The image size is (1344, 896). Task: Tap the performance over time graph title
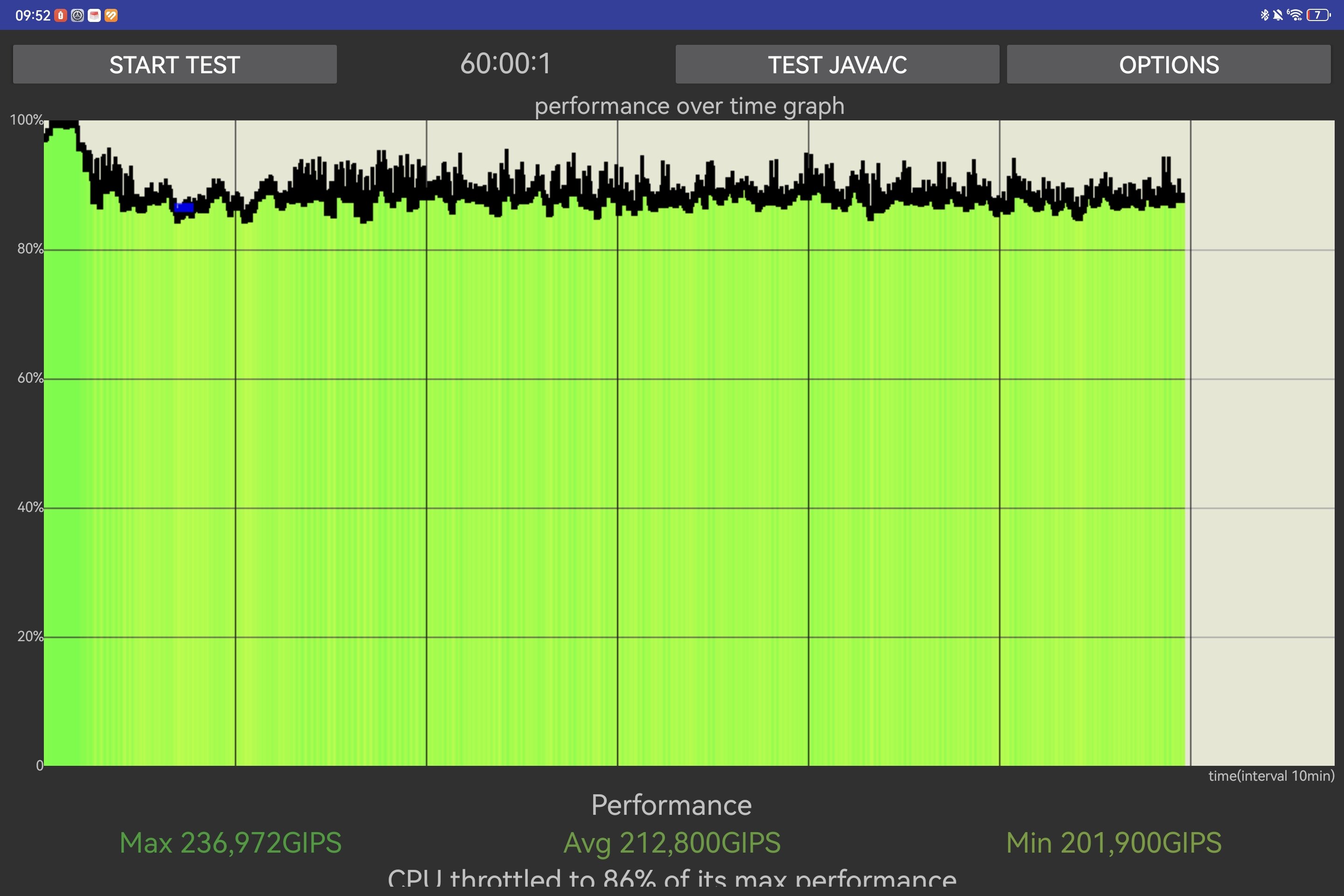(x=689, y=106)
